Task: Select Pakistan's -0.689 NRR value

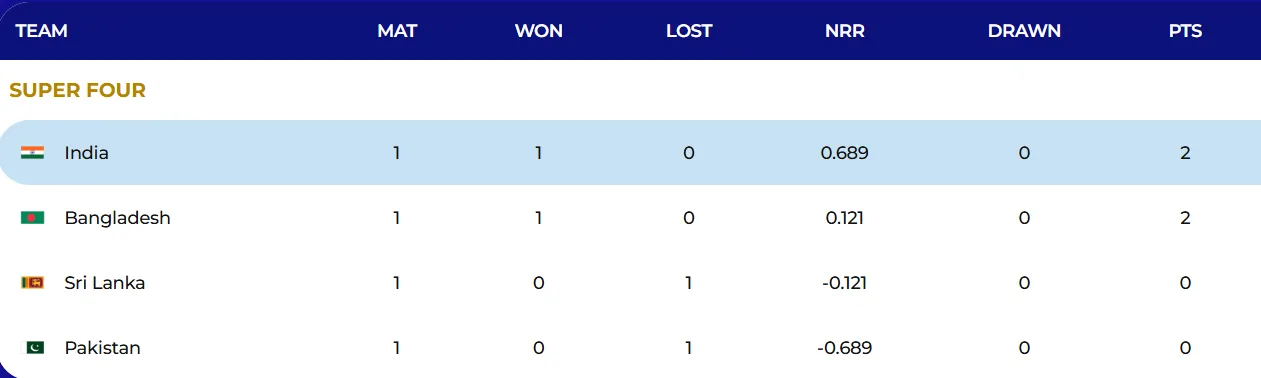Action: 846,348
